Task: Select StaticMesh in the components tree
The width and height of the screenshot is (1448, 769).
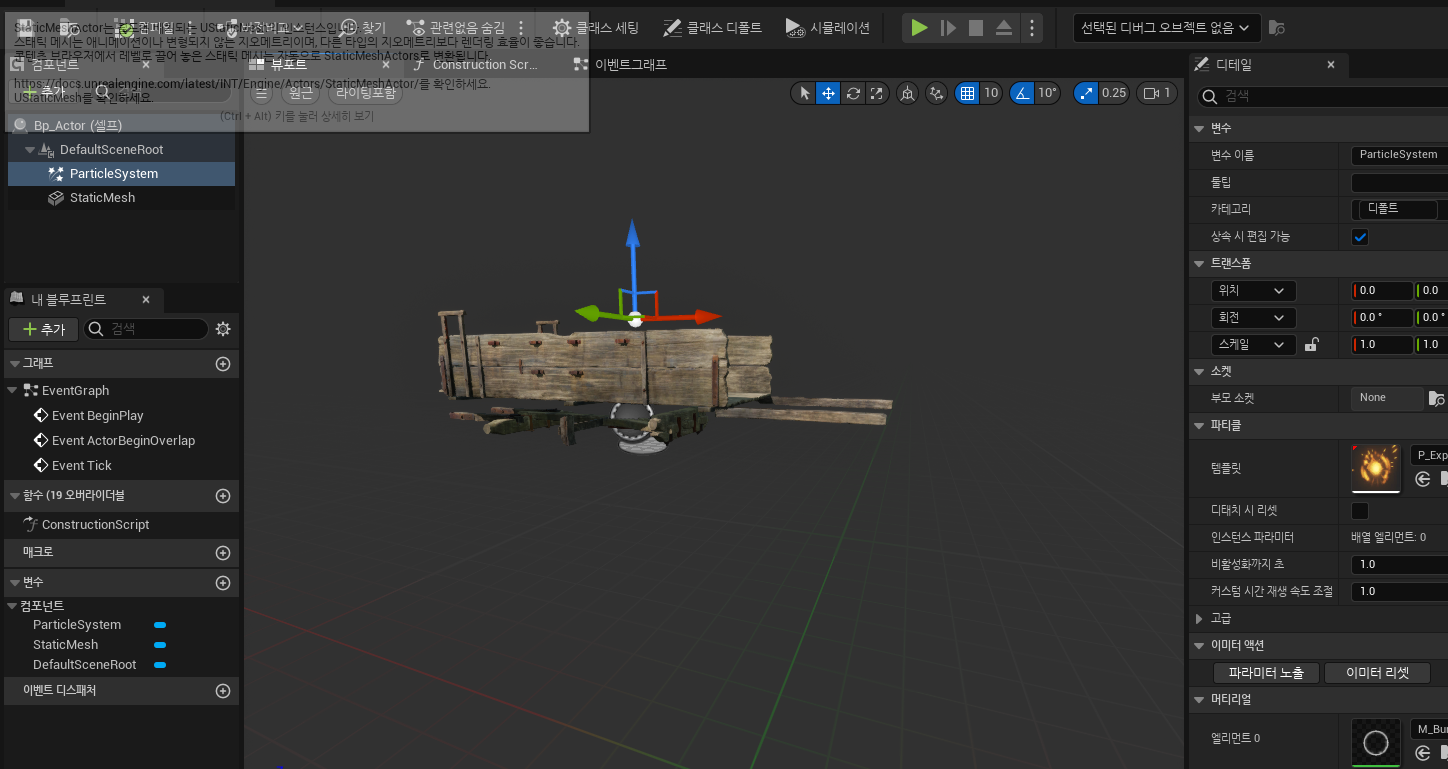Action: pos(122,198)
